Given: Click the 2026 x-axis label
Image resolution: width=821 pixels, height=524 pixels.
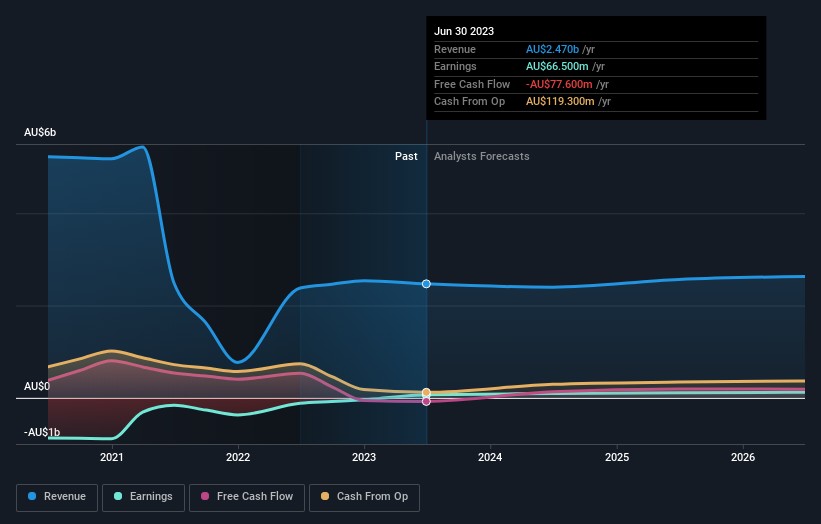Looking at the screenshot, I should 743,457.
